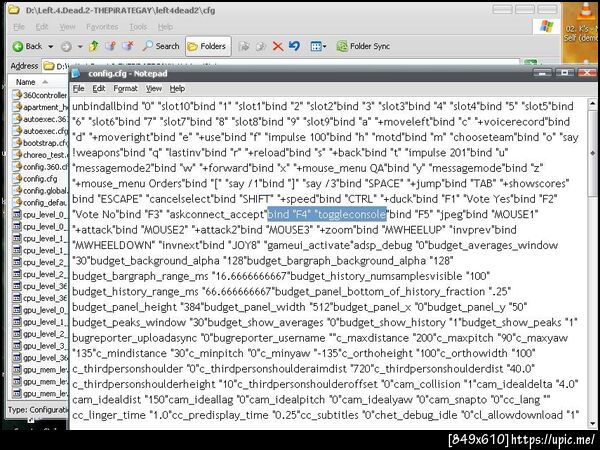The height and width of the screenshot is (450, 600).
Task: Open Explorer's Edit menu
Action: [x=42, y=27]
